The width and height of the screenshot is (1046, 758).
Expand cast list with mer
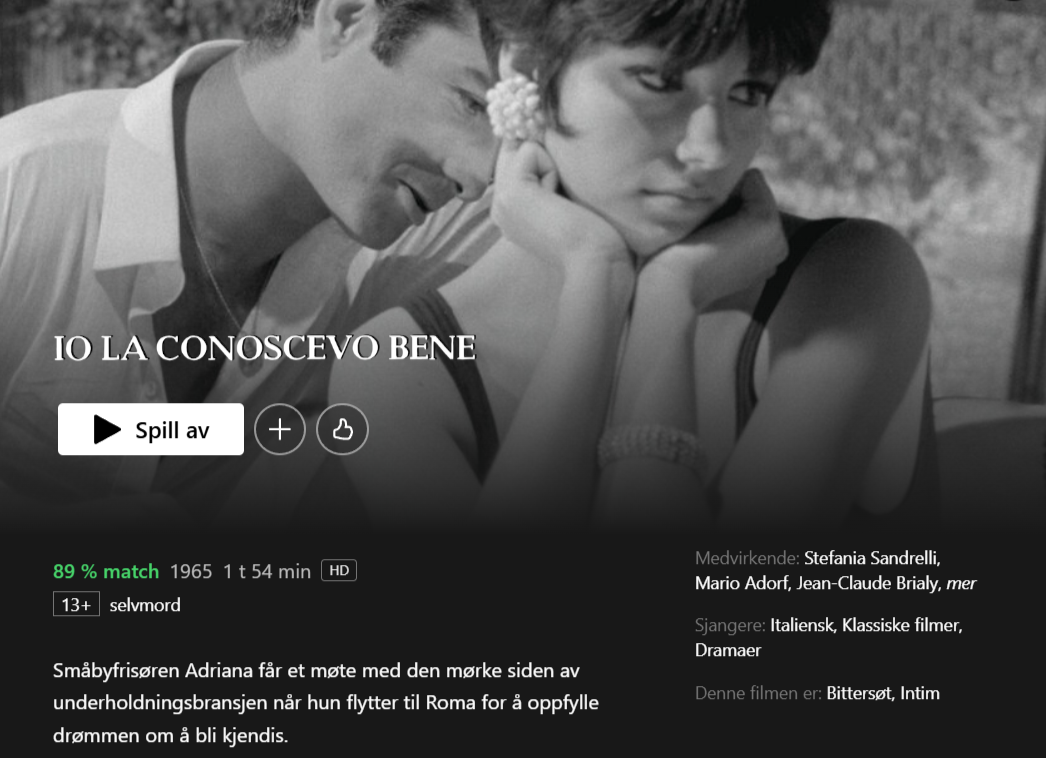coord(961,583)
